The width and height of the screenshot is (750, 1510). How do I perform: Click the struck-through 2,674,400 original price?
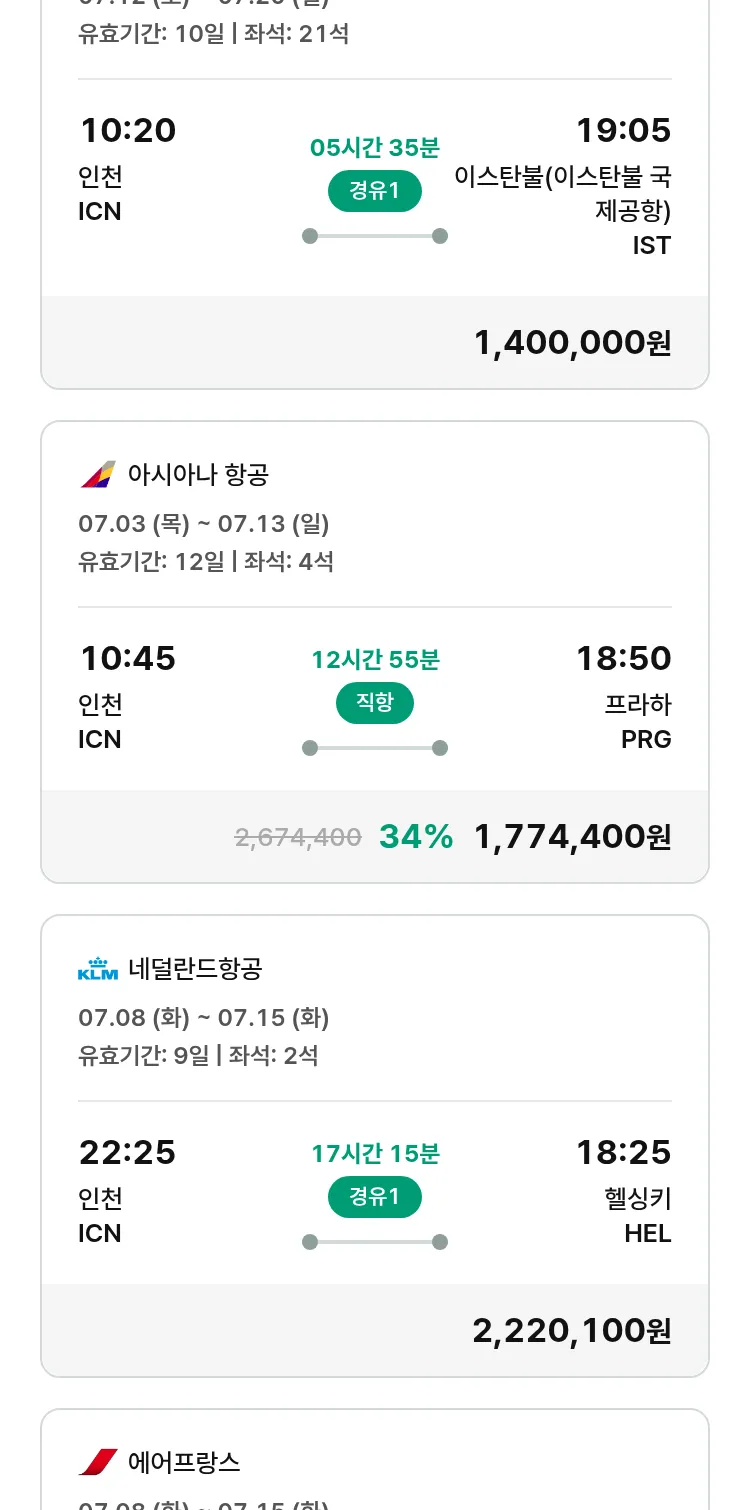pyautogui.click(x=298, y=838)
